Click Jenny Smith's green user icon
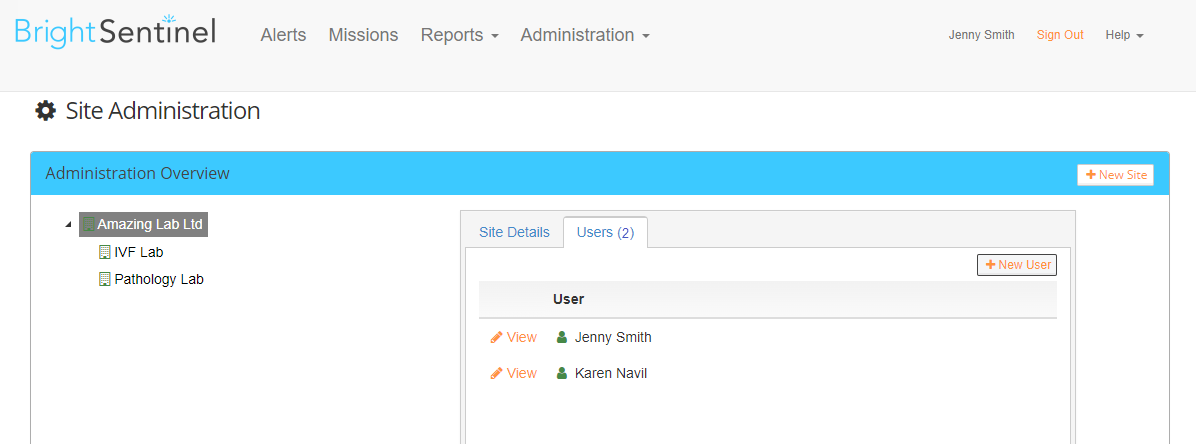 [562, 337]
